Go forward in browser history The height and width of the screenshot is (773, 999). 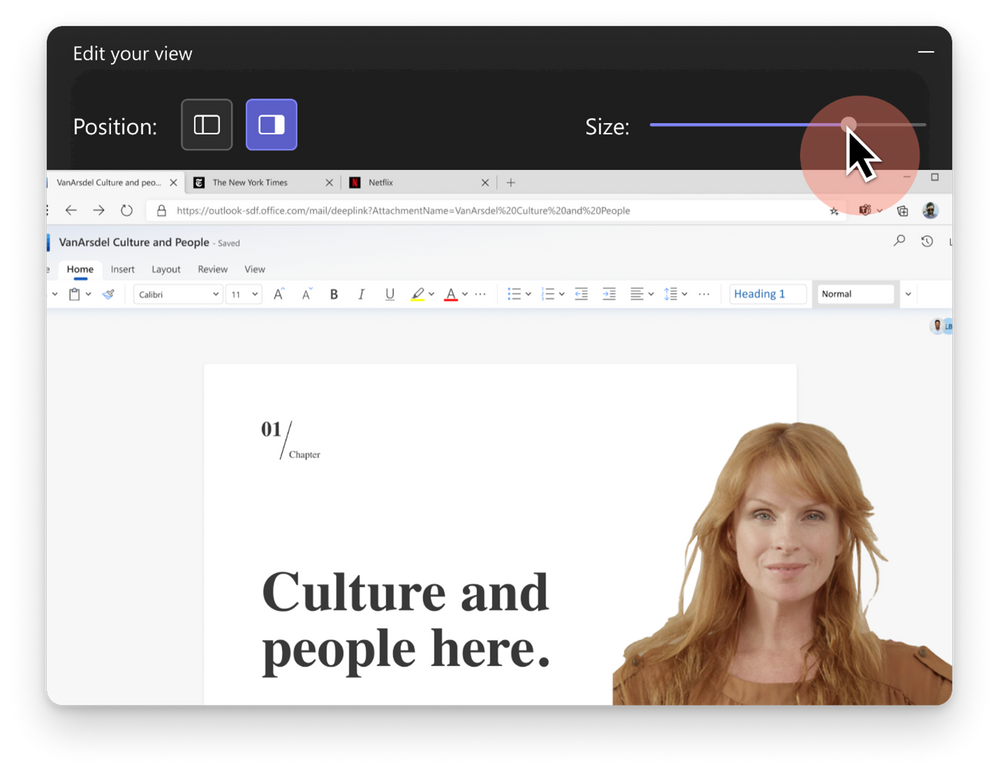98,210
